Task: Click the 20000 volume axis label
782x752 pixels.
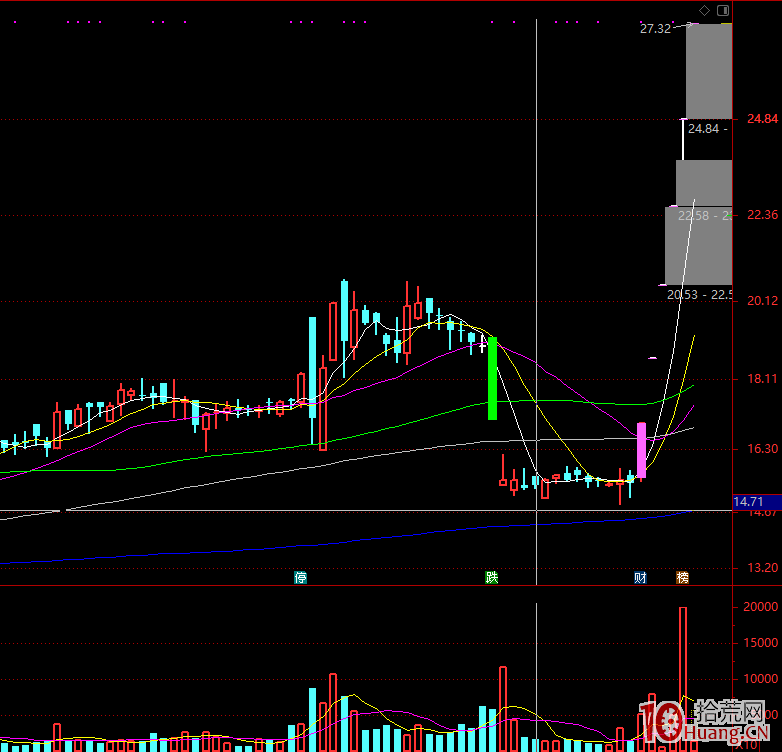Action: coord(761,607)
